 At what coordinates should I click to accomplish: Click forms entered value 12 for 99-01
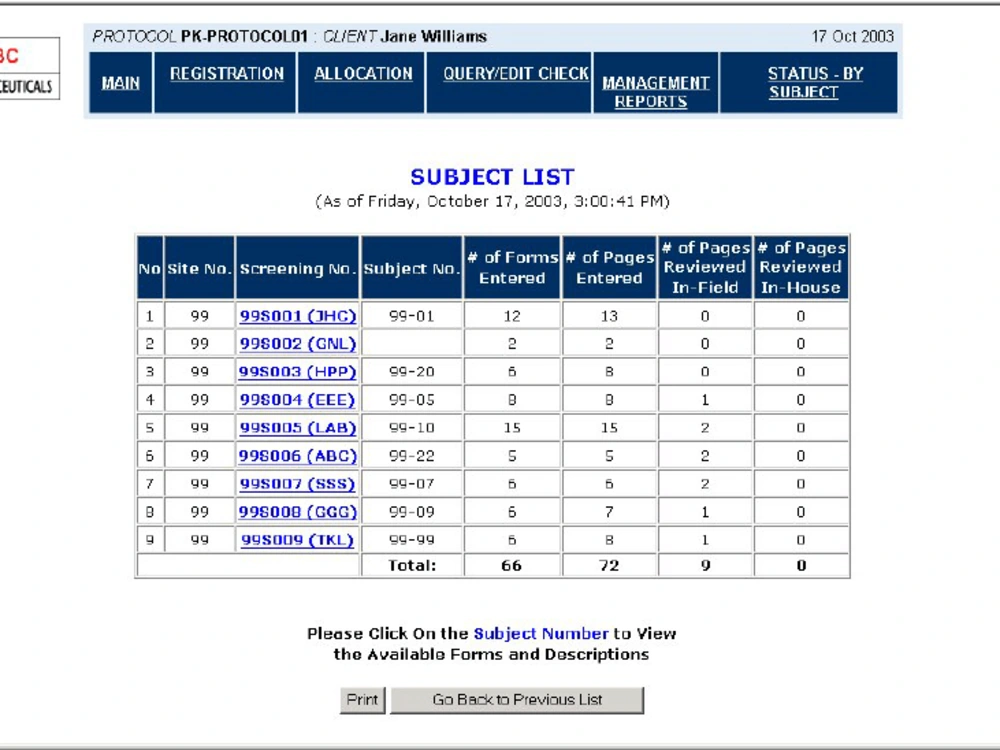click(x=512, y=316)
